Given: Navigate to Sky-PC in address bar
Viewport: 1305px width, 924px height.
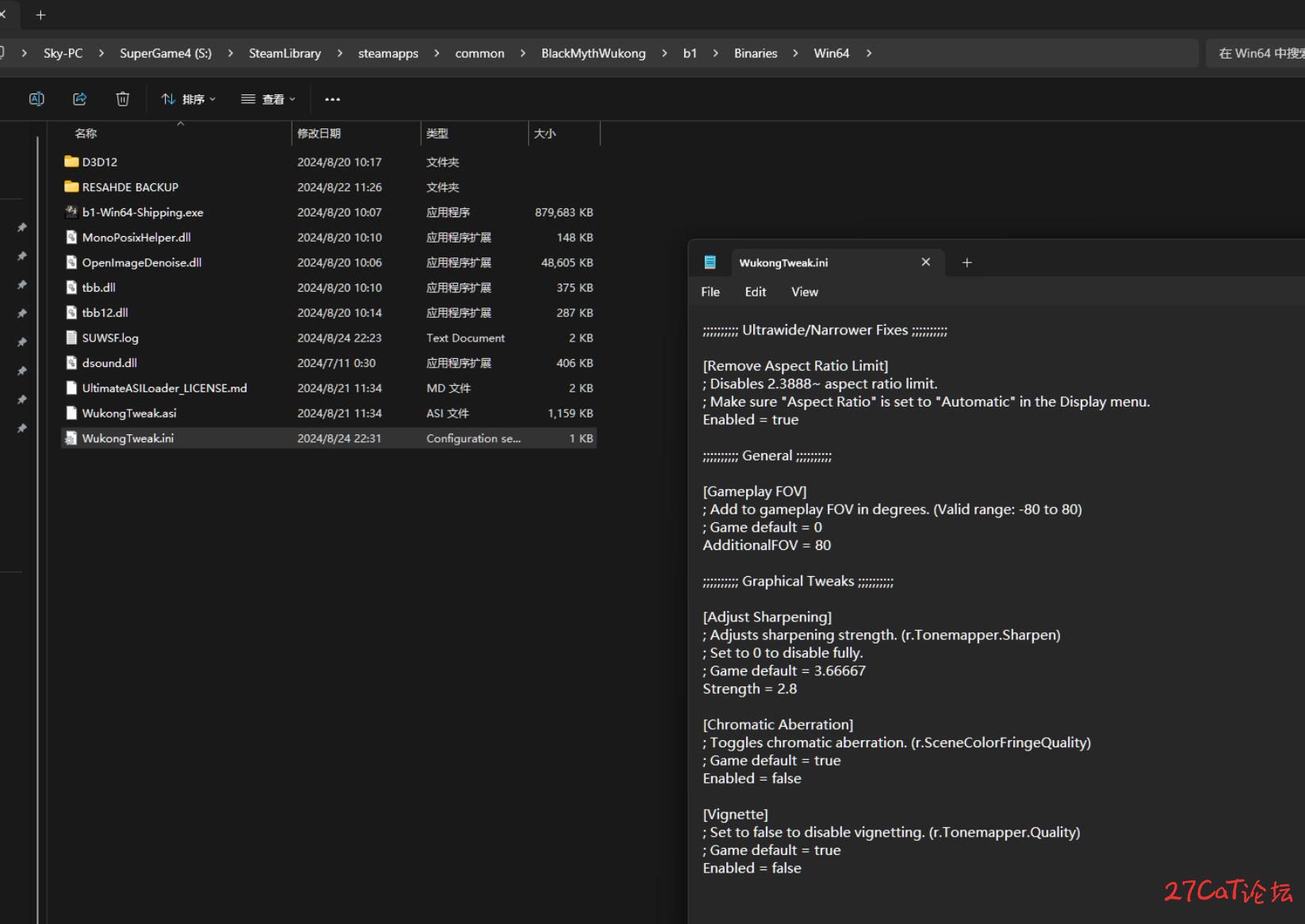Looking at the screenshot, I should coord(63,53).
